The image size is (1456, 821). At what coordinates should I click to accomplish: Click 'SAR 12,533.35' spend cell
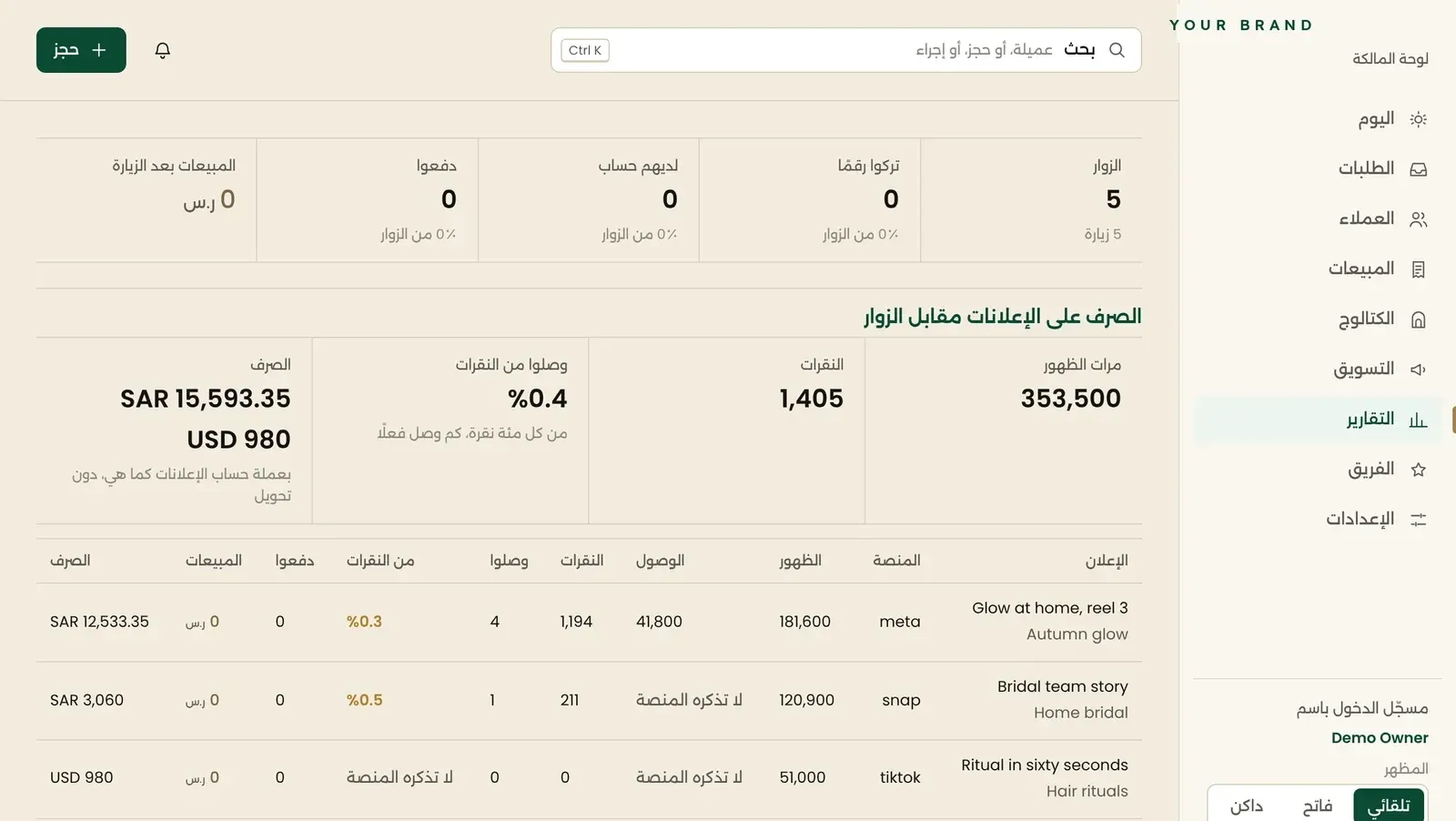(x=99, y=622)
